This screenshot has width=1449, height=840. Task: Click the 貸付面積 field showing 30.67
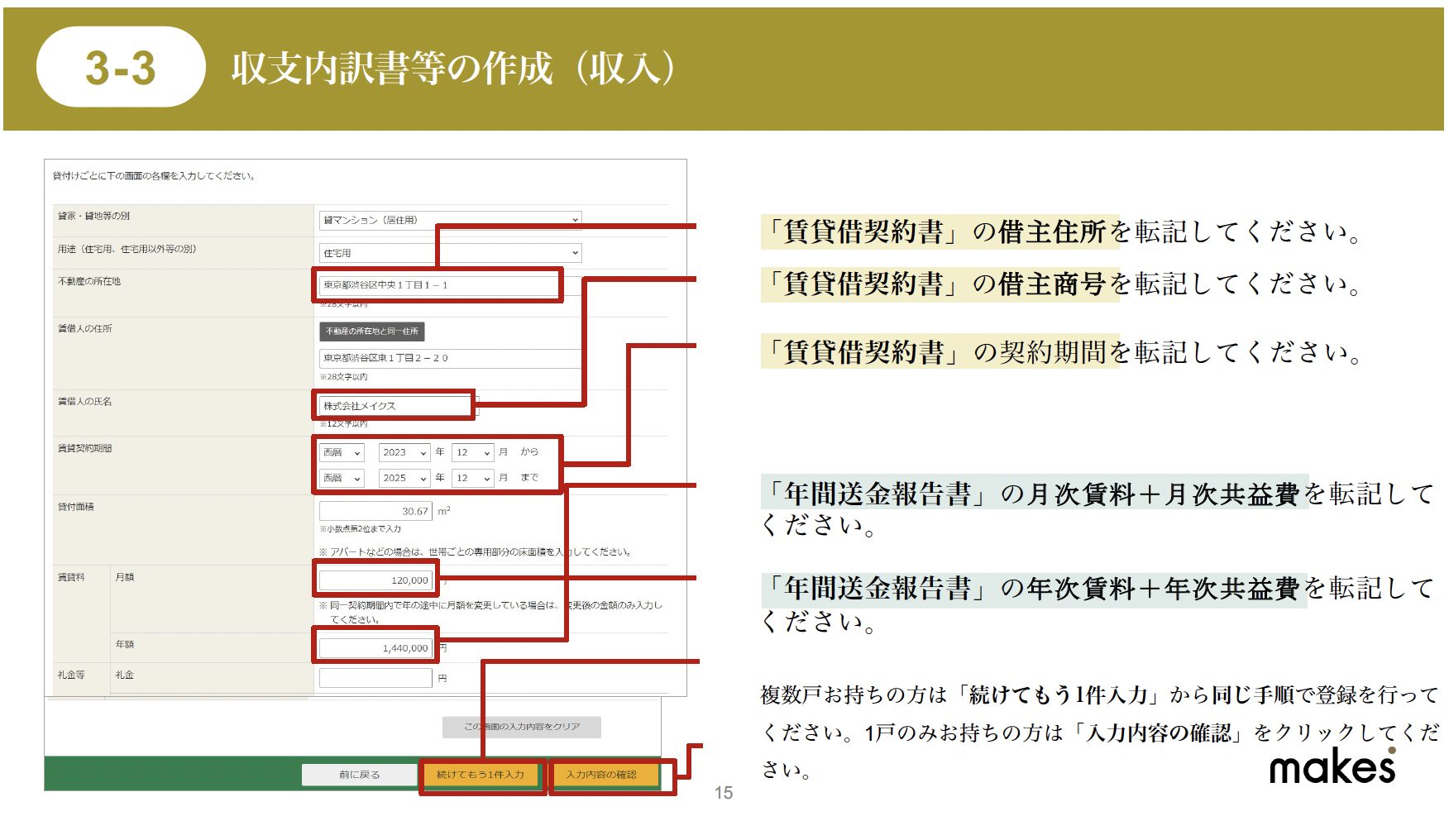pyautogui.click(x=375, y=511)
